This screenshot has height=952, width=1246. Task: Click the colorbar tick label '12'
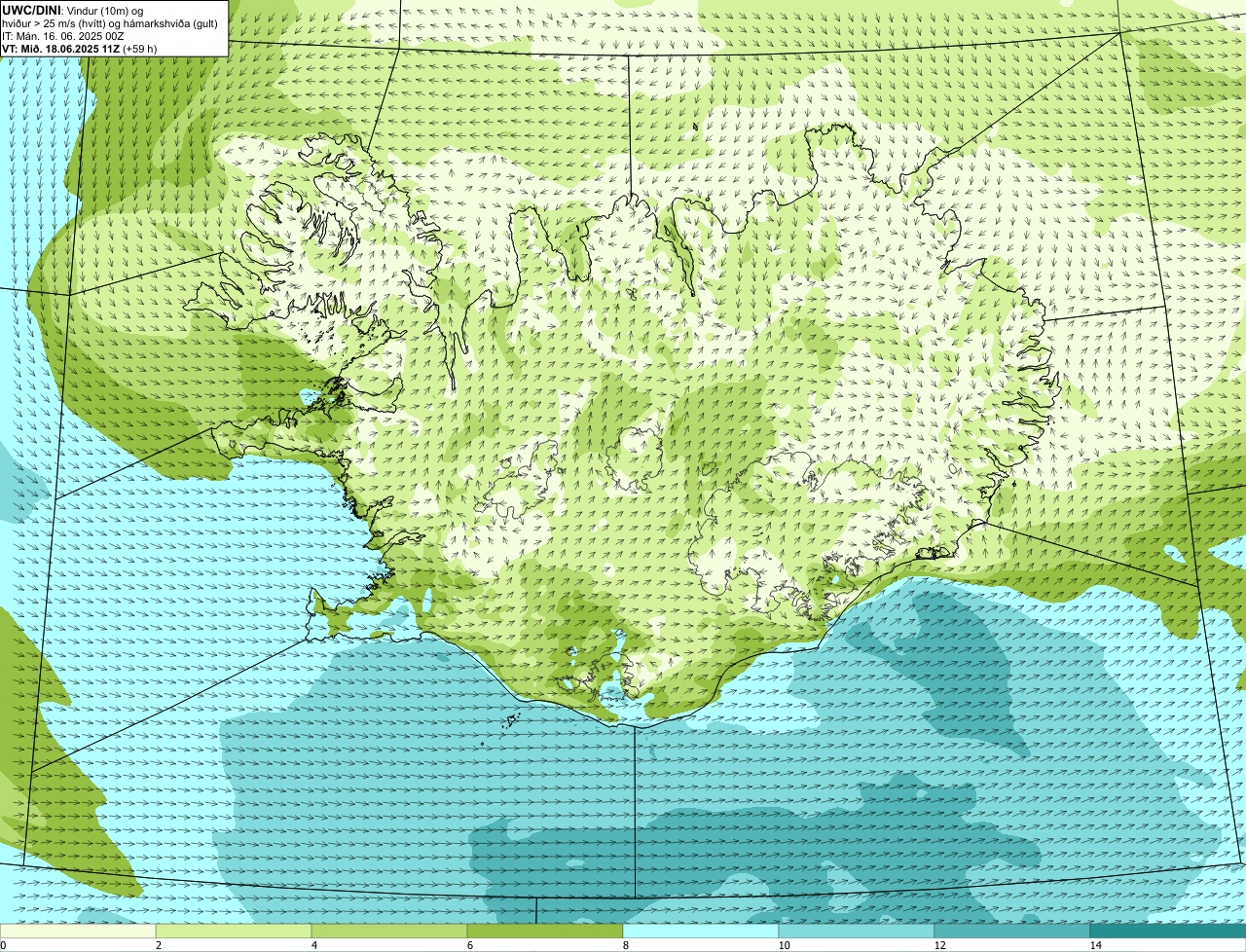(x=939, y=945)
